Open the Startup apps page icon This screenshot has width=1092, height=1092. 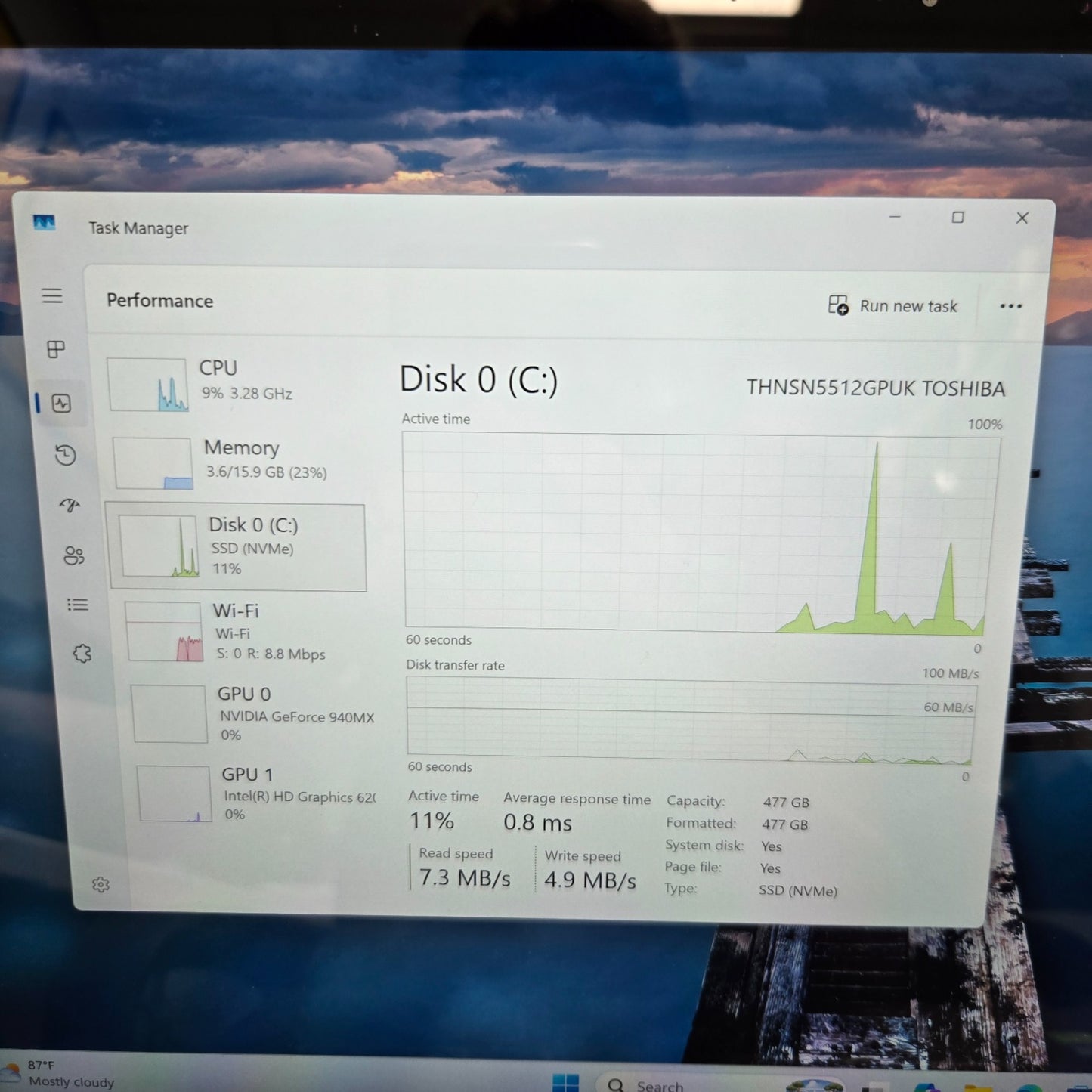point(70,506)
